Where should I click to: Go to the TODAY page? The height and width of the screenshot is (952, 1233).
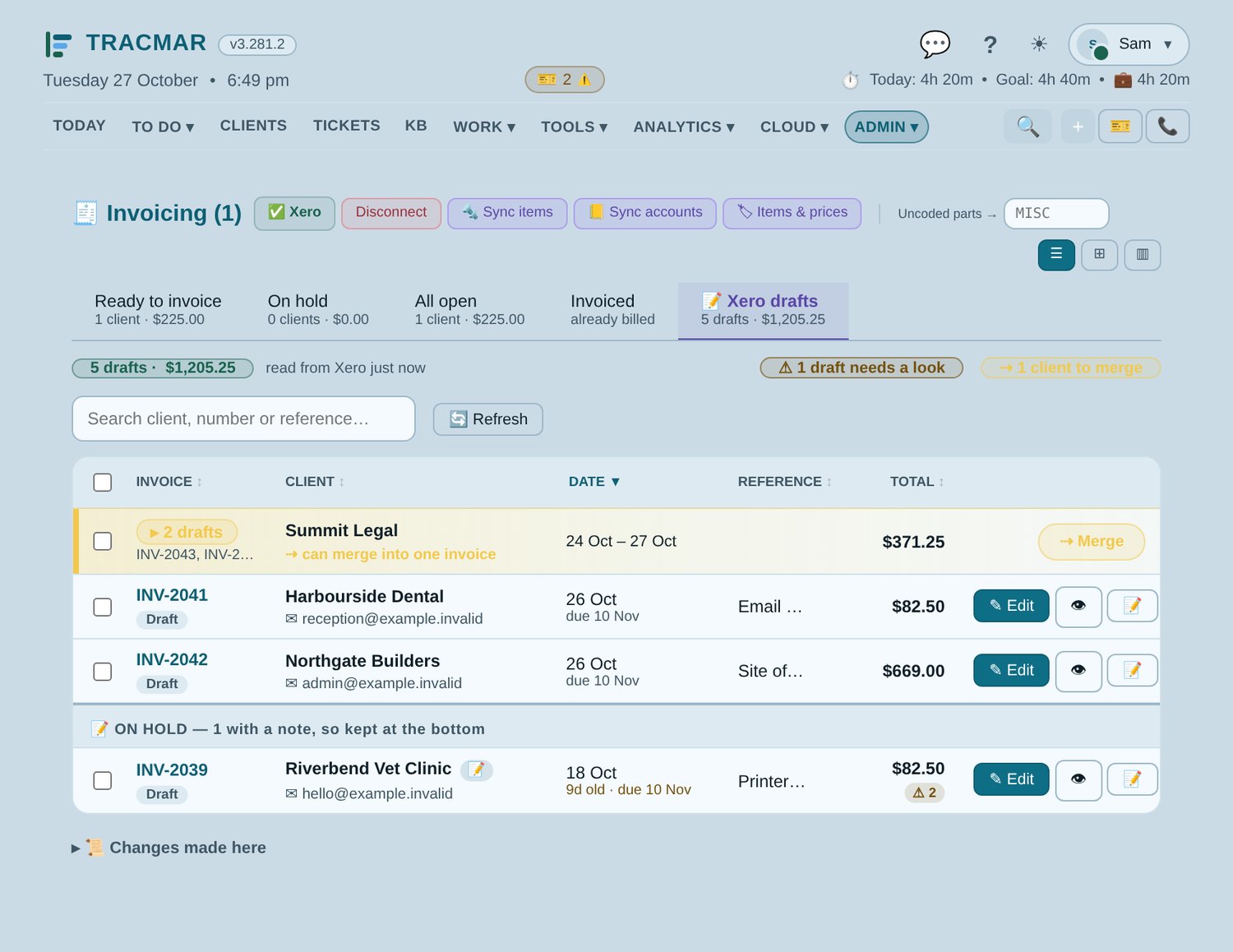pyautogui.click(x=79, y=126)
